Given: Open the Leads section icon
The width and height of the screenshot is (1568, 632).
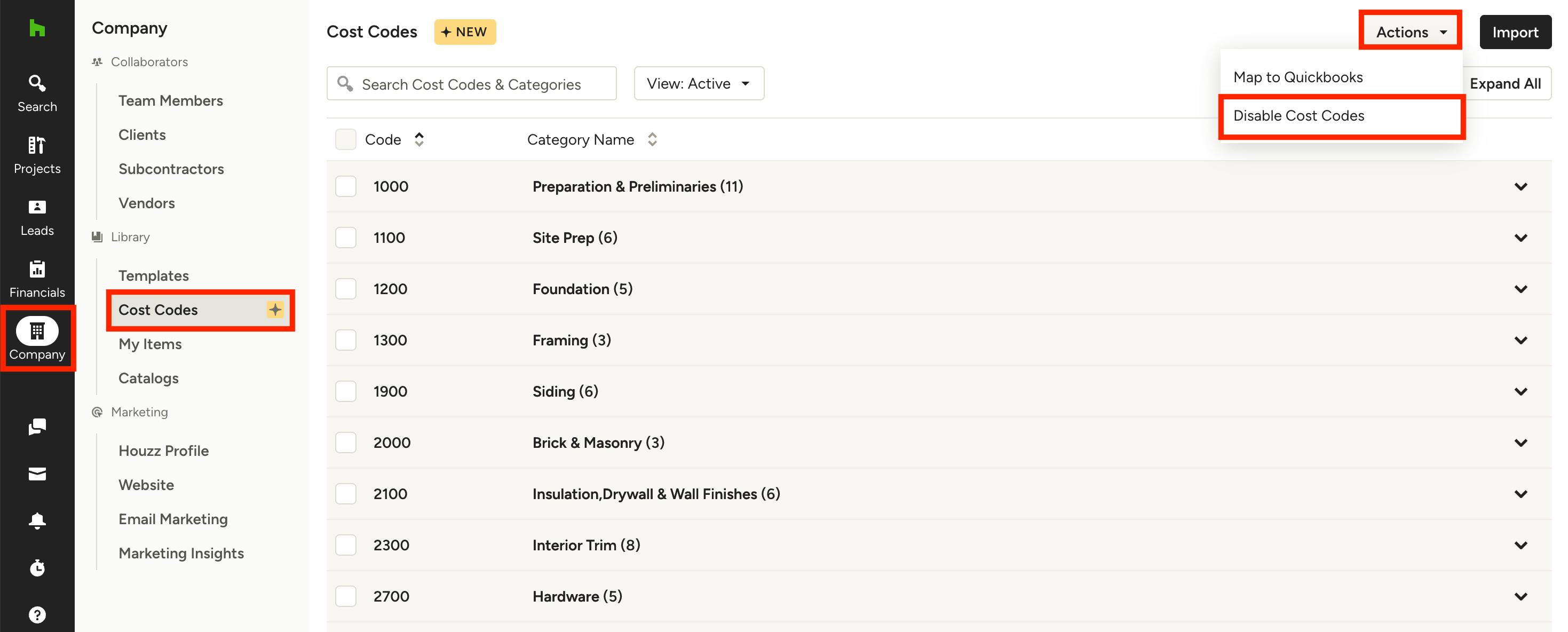Looking at the screenshot, I should (37, 217).
